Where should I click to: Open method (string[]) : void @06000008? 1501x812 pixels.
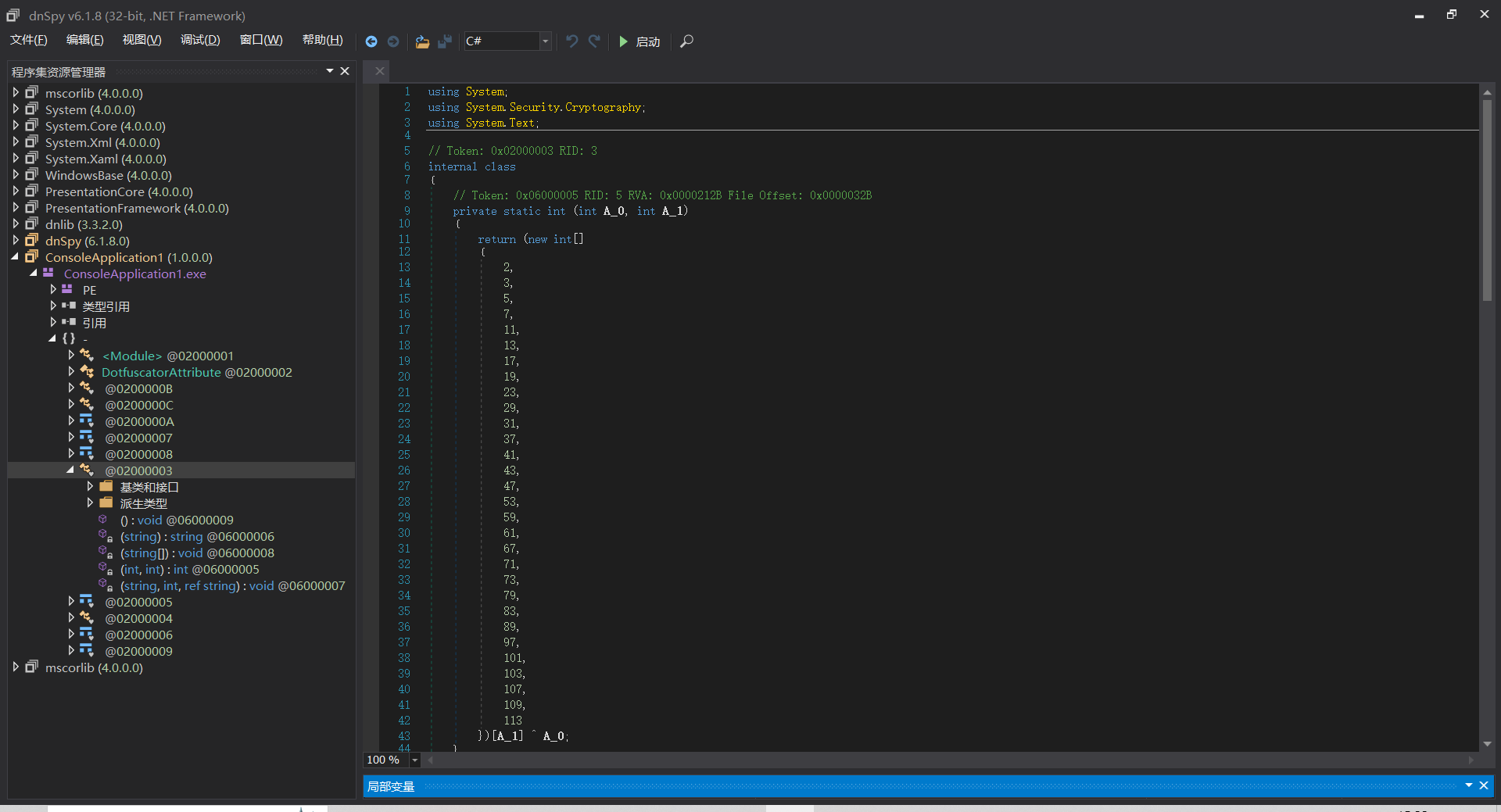click(197, 553)
